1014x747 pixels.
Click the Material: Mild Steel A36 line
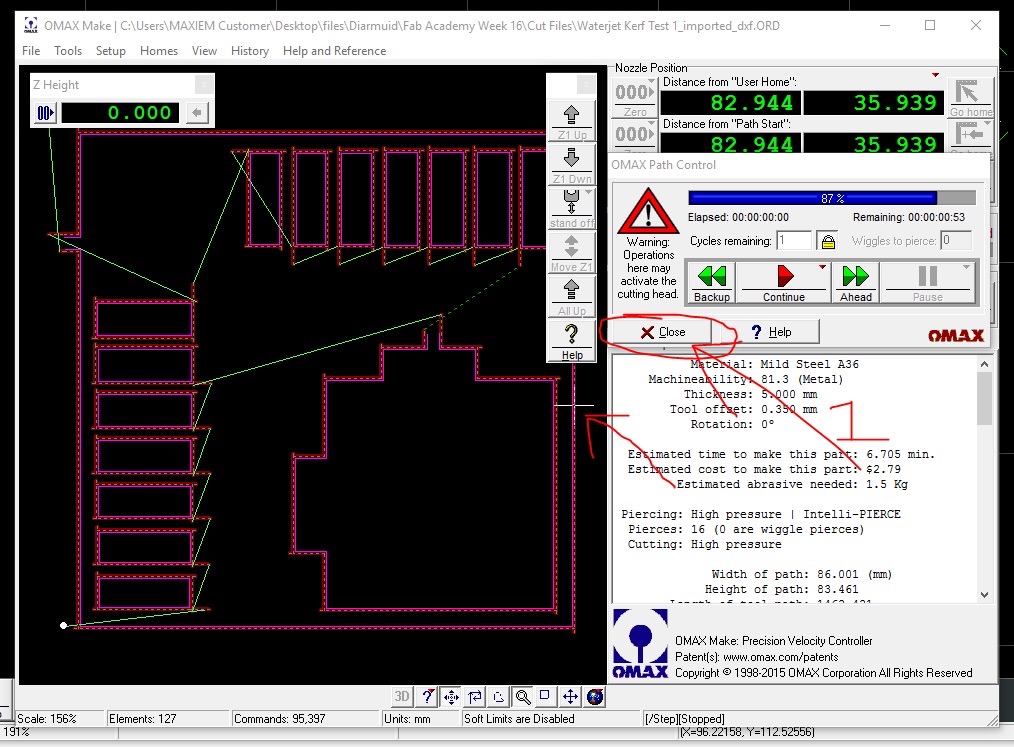[x=775, y=364]
